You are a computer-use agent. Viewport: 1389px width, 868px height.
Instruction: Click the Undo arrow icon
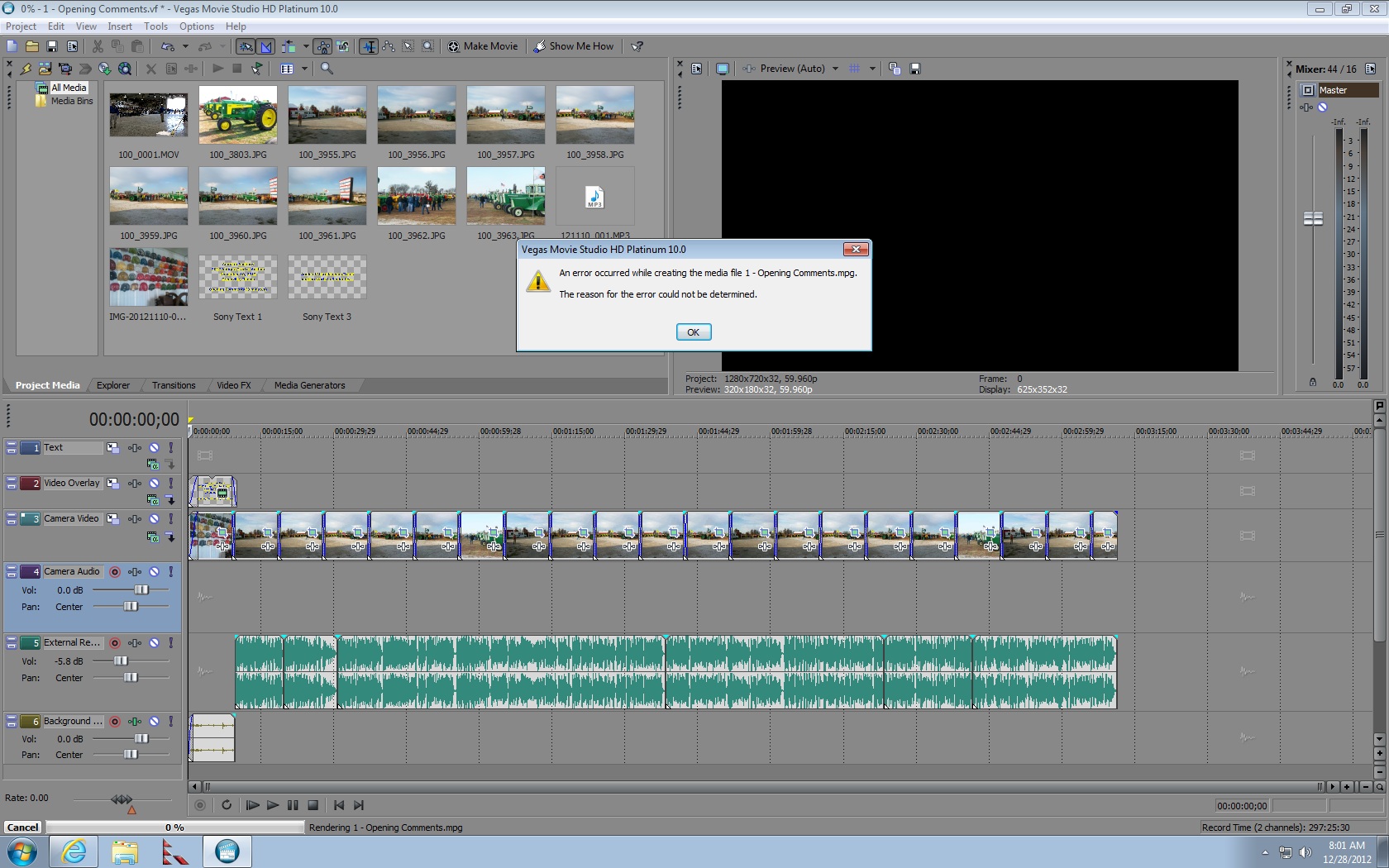point(168,46)
